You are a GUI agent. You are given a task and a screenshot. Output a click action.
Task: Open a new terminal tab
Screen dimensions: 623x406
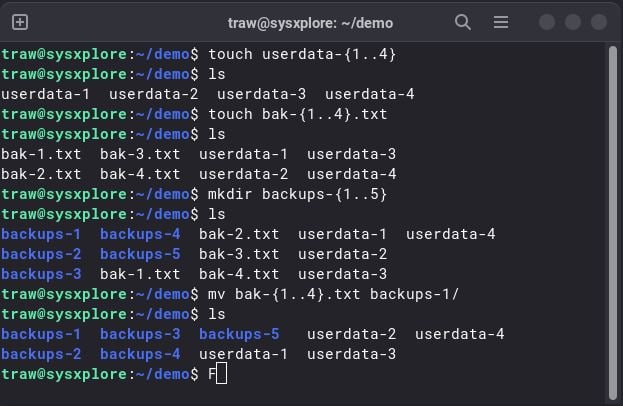(20, 22)
